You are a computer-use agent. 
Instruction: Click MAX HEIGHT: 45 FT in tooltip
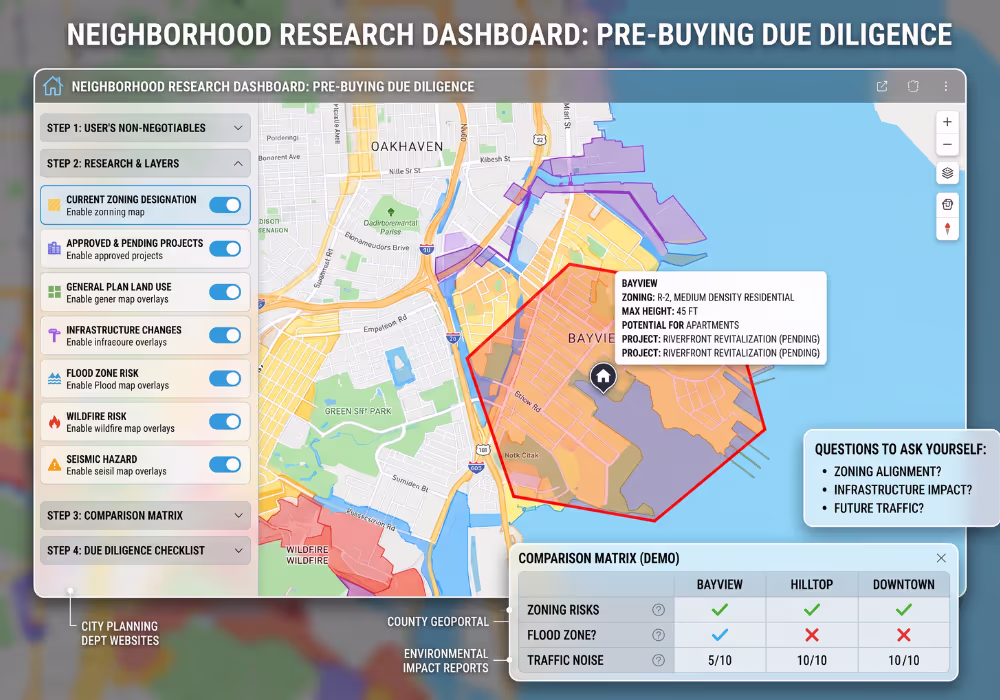(x=659, y=311)
